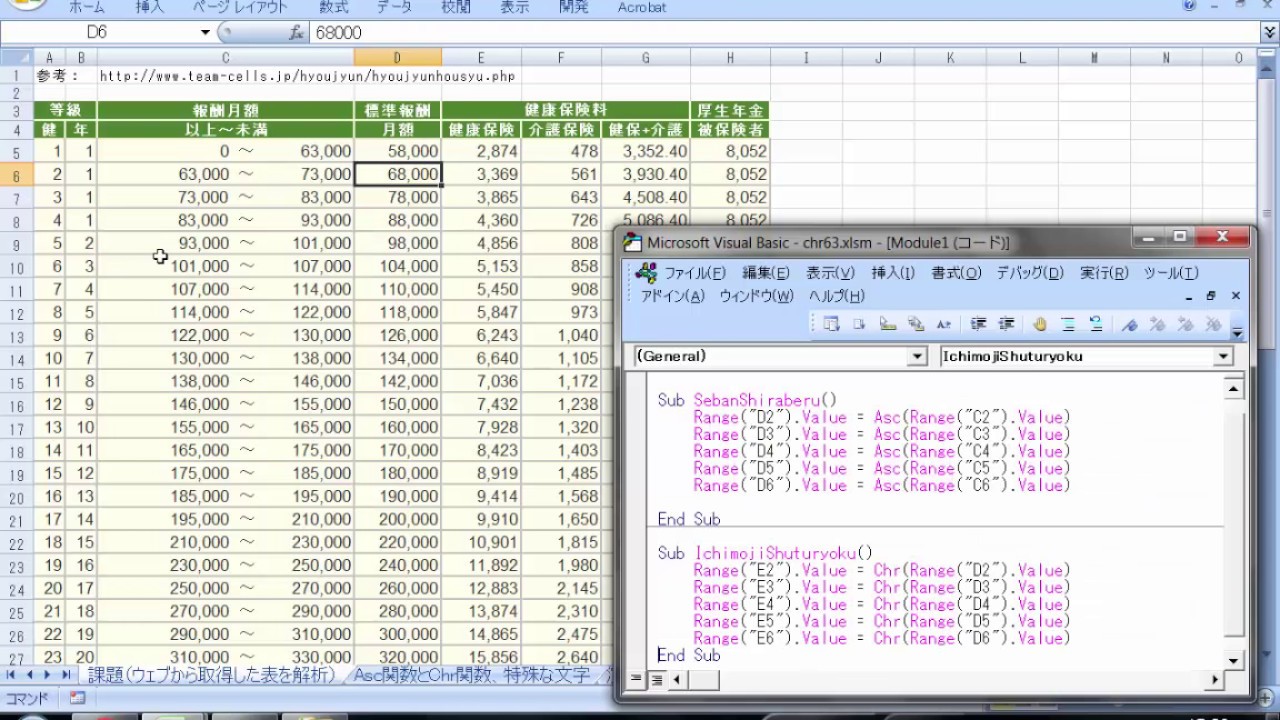Switch to Procedure View in code window
The width and height of the screenshot is (1280, 720).
636,680
